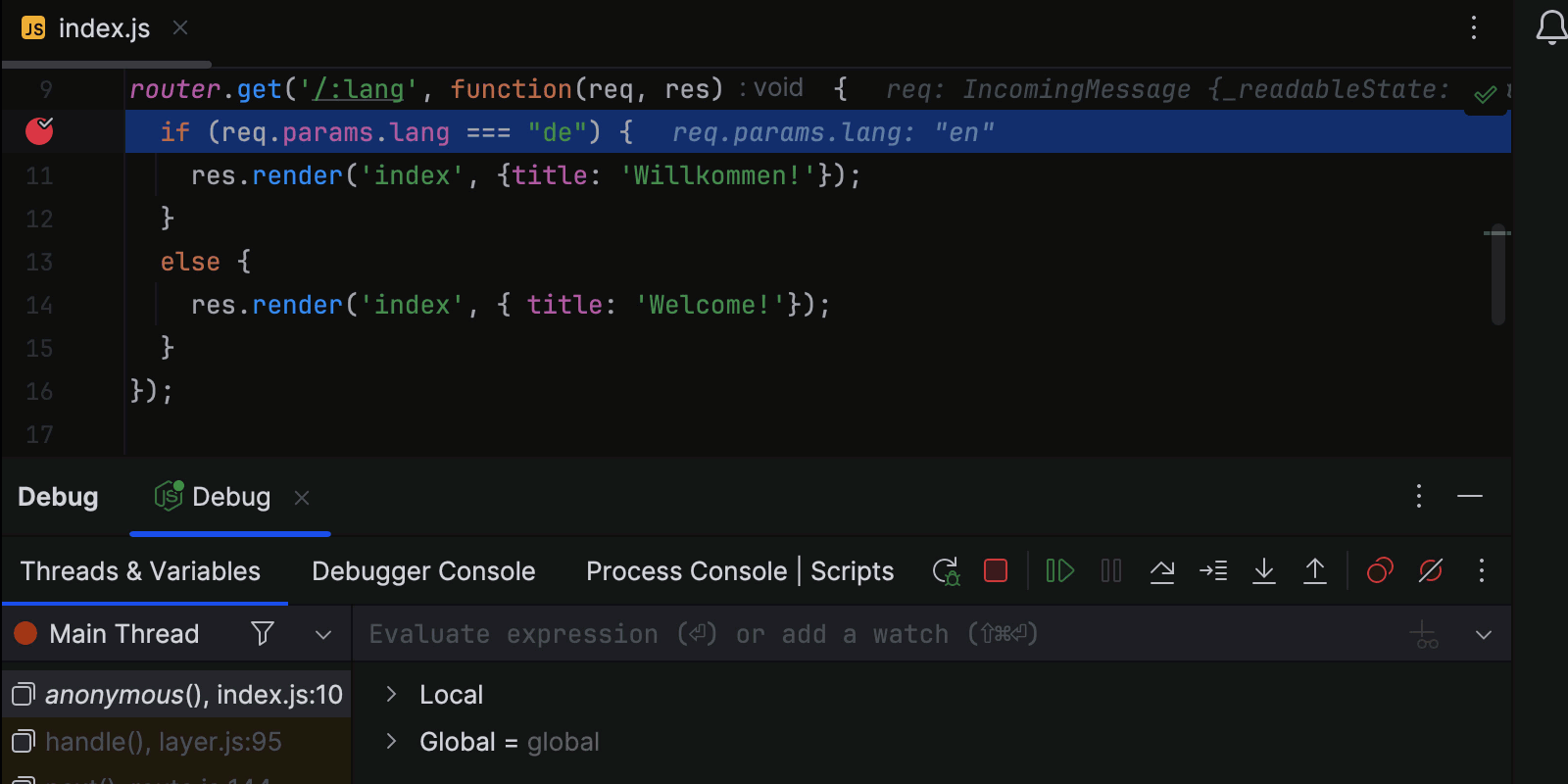The height and width of the screenshot is (784, 1568).
Task: Select the anonymous() index.js:10 frame
Action: [176, 695]
